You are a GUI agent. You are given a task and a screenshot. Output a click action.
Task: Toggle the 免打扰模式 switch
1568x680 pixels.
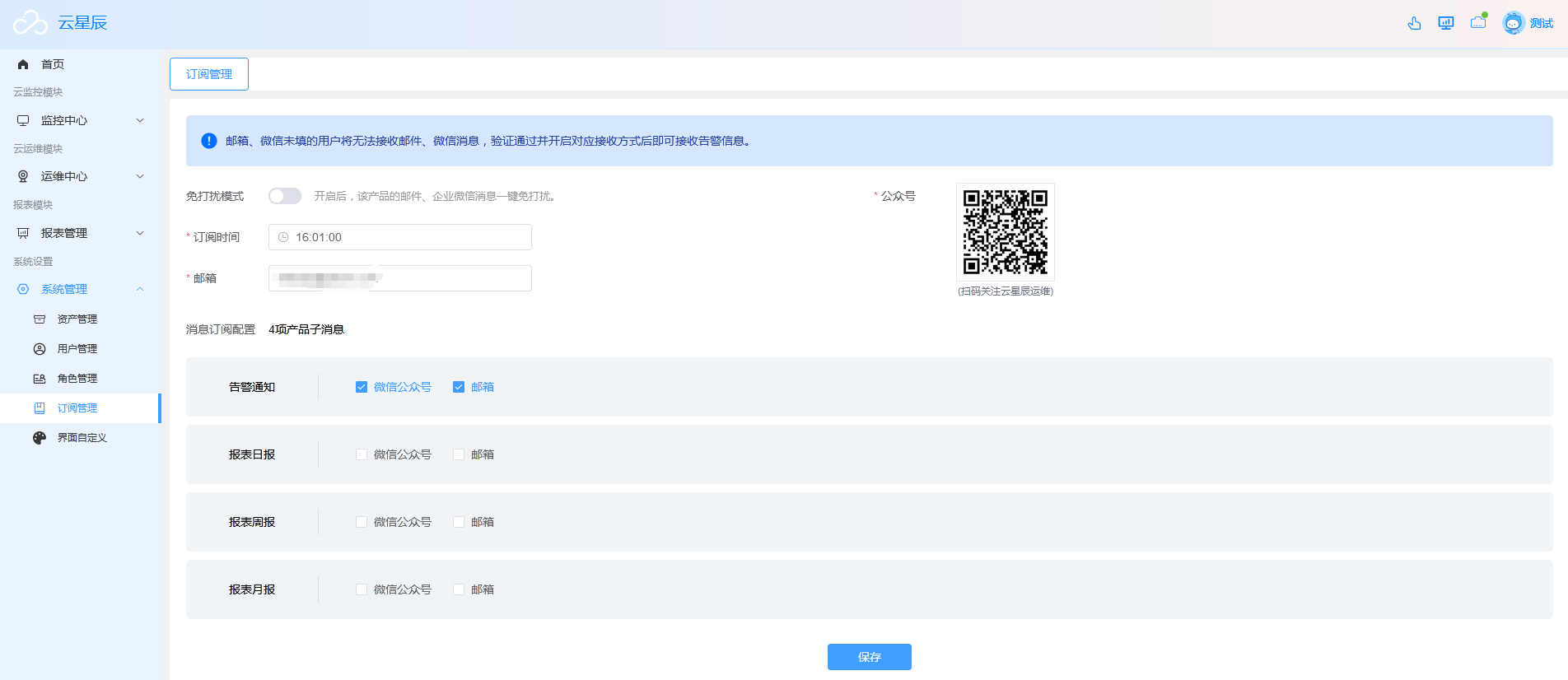(285, 196)
